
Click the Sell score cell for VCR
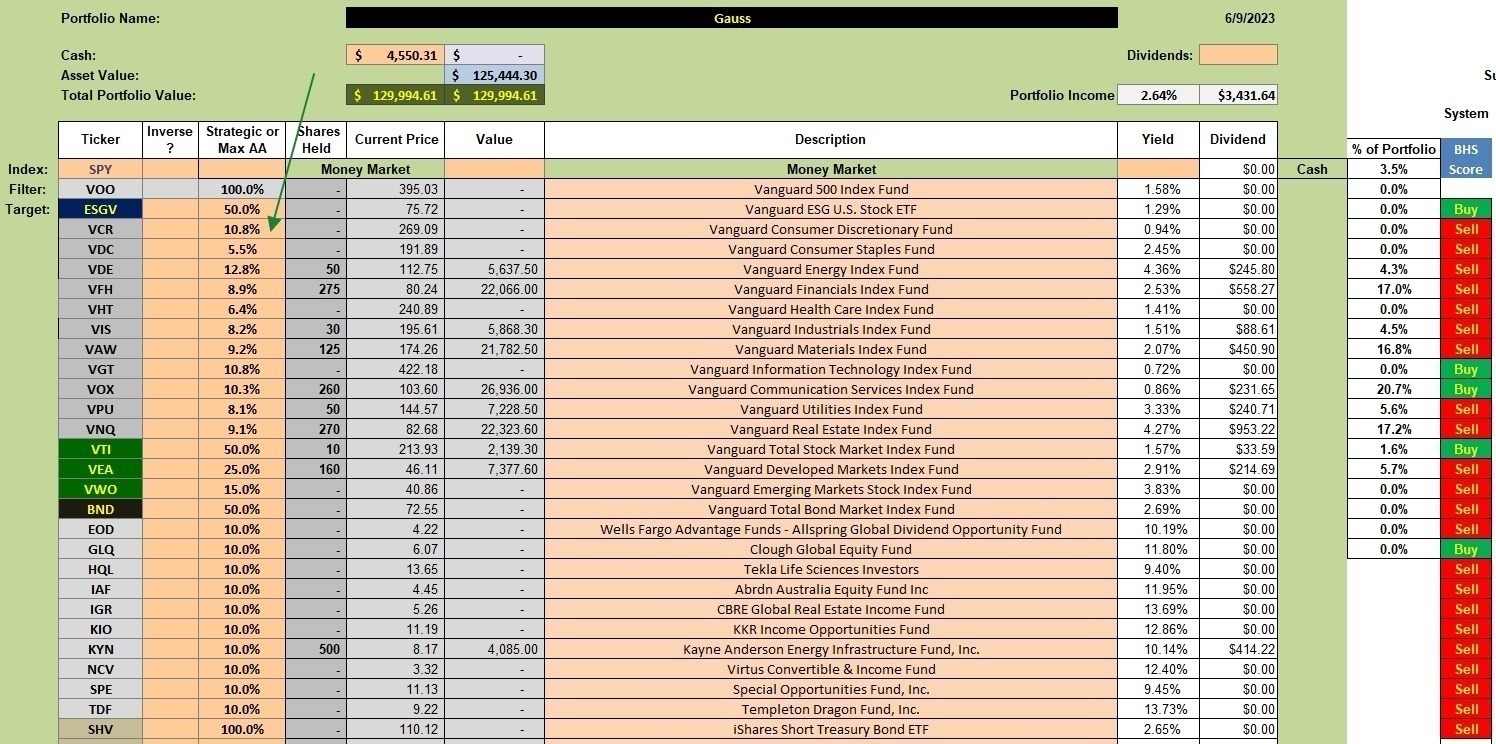click(x=1465, y=229)
